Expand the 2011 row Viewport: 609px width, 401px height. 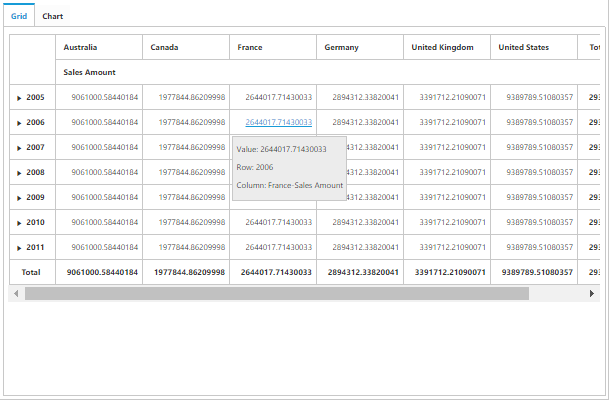(x=19, y=248)
